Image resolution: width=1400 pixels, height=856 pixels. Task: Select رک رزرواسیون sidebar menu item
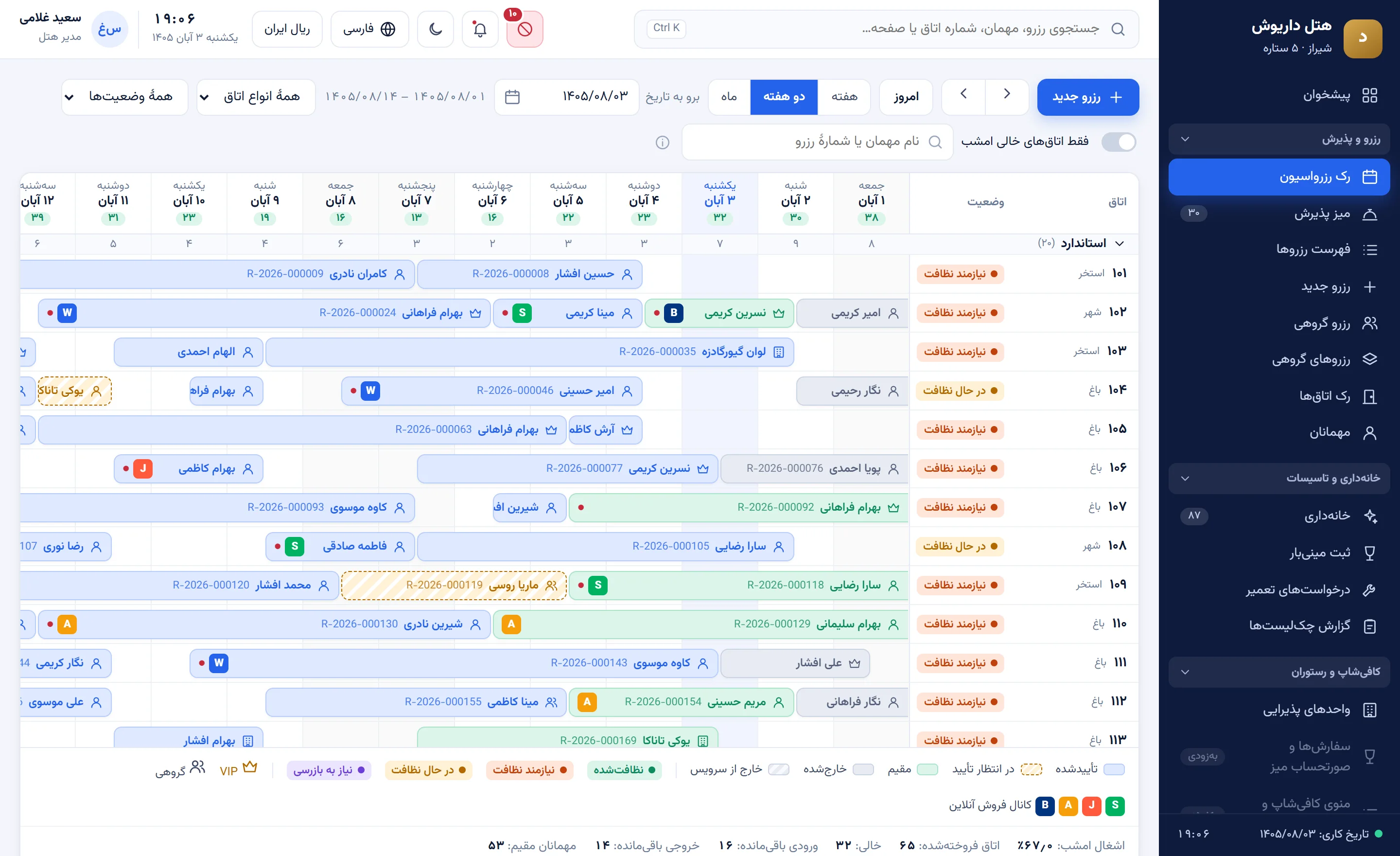pos(1279,177)
